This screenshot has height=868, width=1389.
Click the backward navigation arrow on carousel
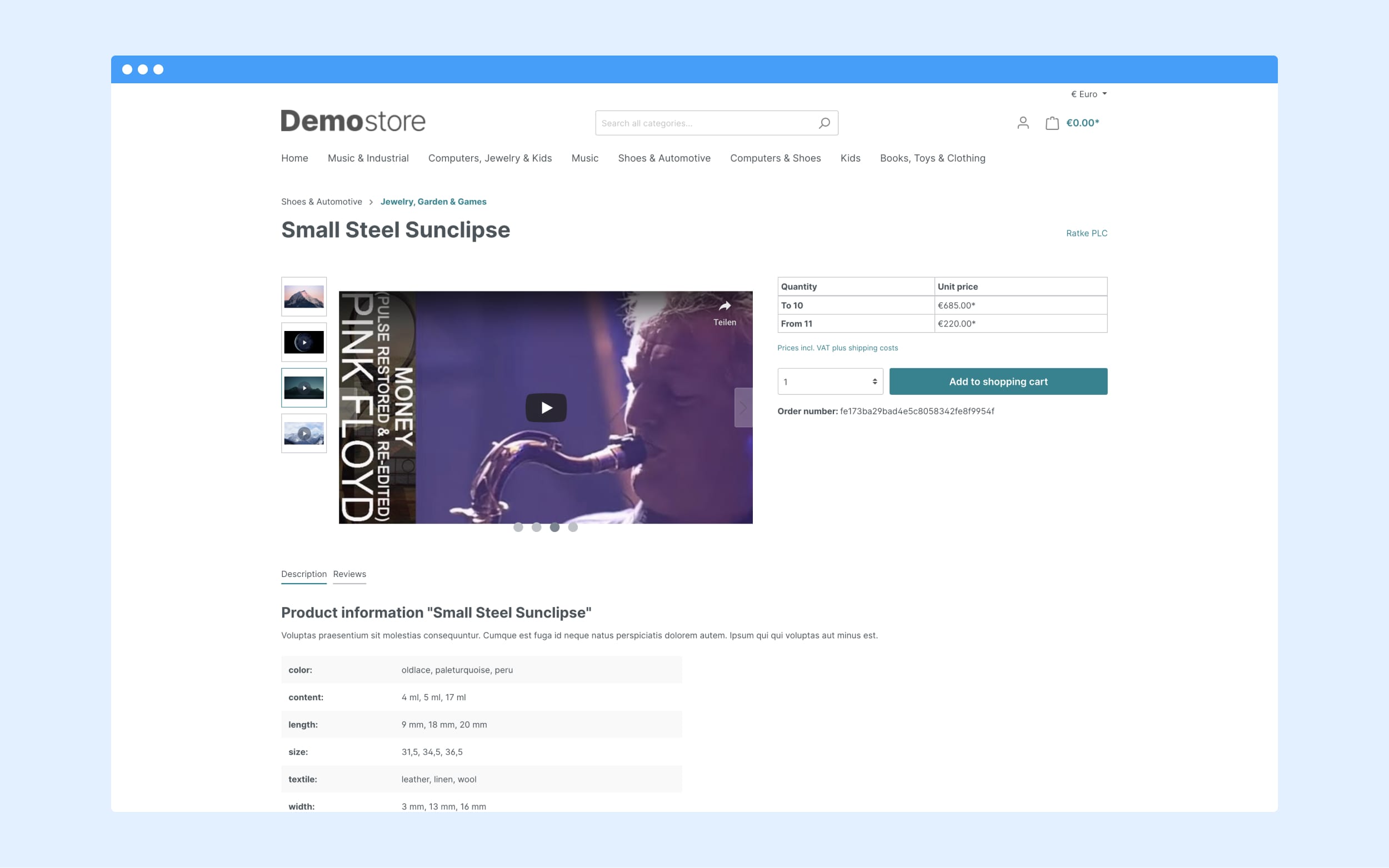(348, 407)
